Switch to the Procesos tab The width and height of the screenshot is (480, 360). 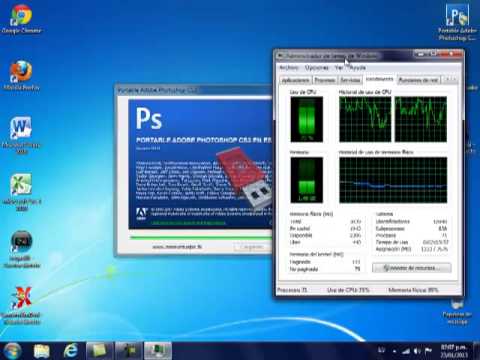click(x=325, y=80)
